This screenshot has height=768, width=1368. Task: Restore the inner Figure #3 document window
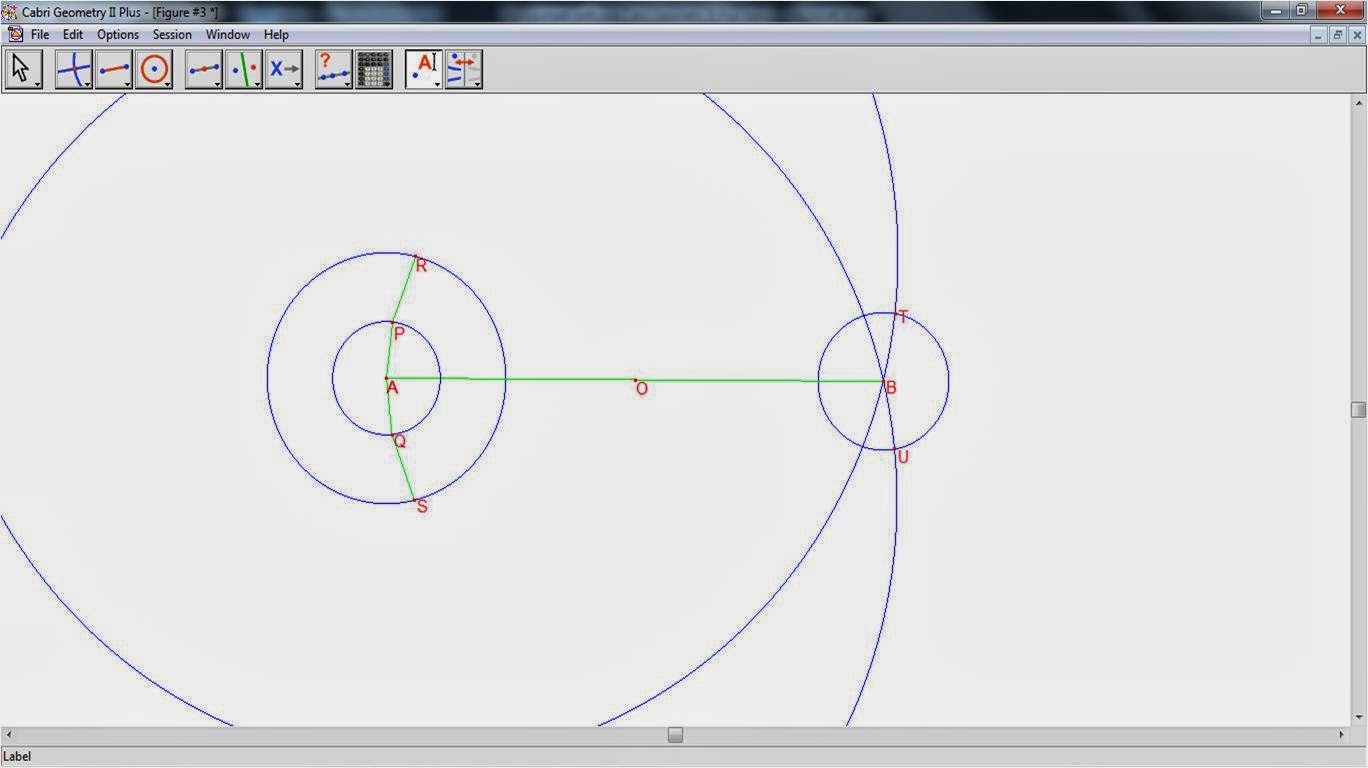coord(1337,34)
